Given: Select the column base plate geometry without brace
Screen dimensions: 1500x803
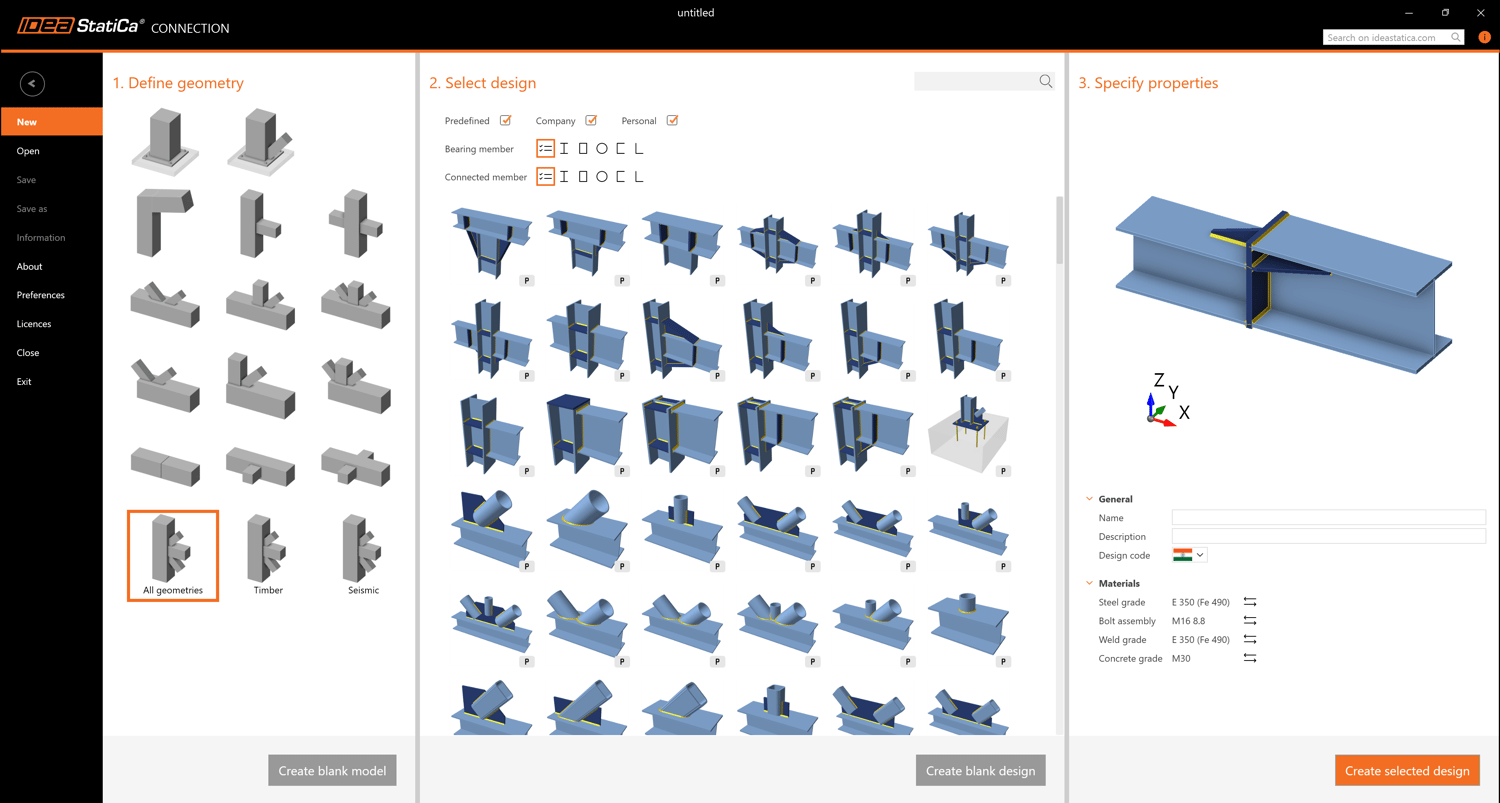Looking at the screenshot, I should pos(165,142).
